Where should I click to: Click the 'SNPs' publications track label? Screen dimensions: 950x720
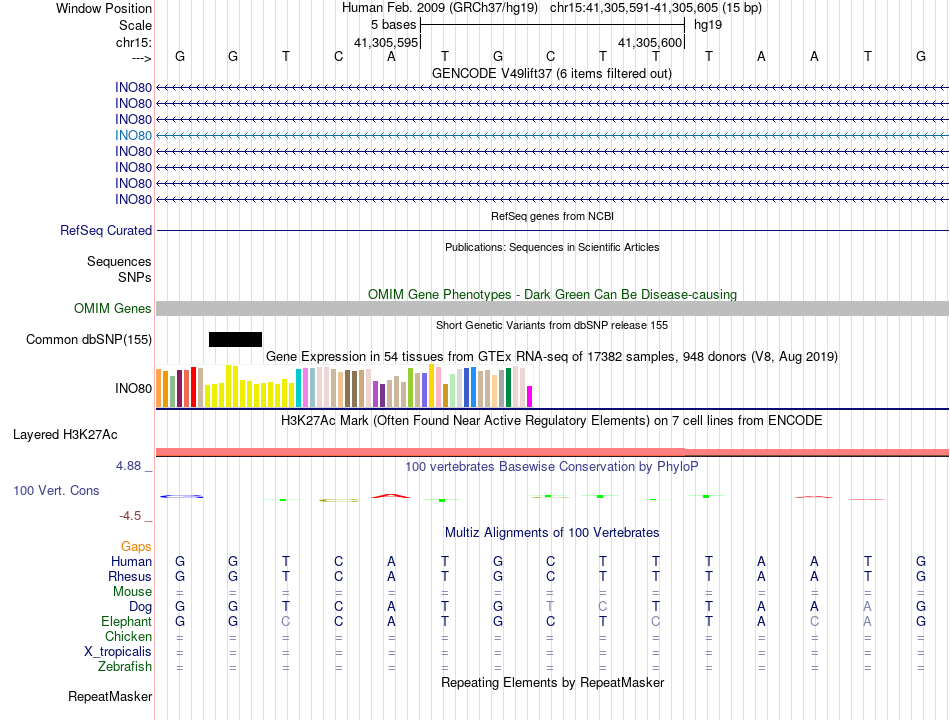pos(135,277)
